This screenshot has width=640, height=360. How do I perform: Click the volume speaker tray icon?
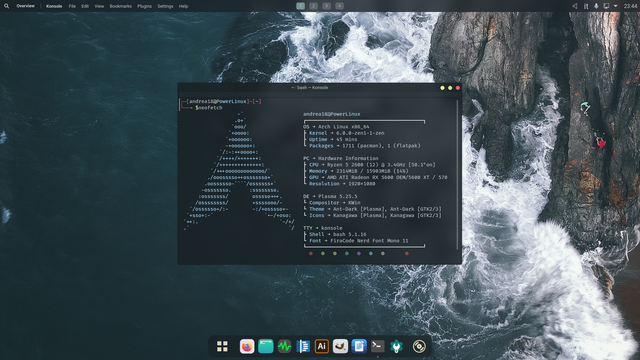[x=575, y=6]
